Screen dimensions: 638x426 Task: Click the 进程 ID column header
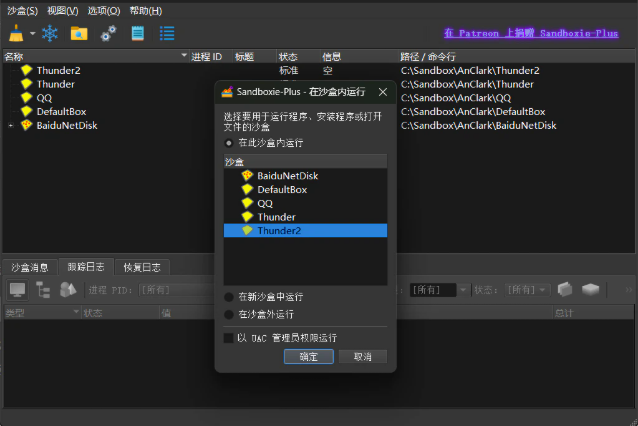pyautogui.click(x=211, y=57)
